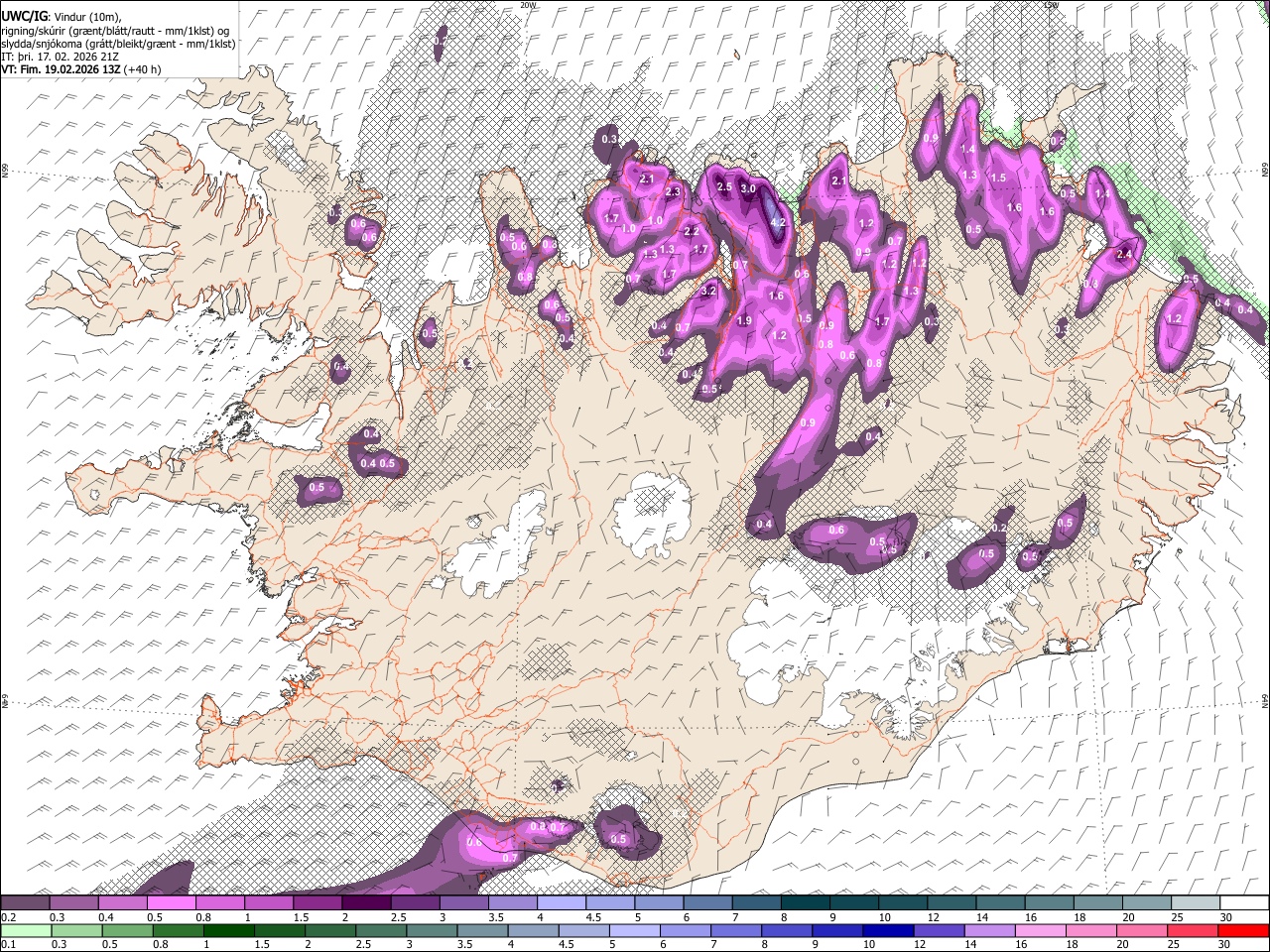Select the 7 blue swatch in bottom legend row

click(x=736, y=931)
